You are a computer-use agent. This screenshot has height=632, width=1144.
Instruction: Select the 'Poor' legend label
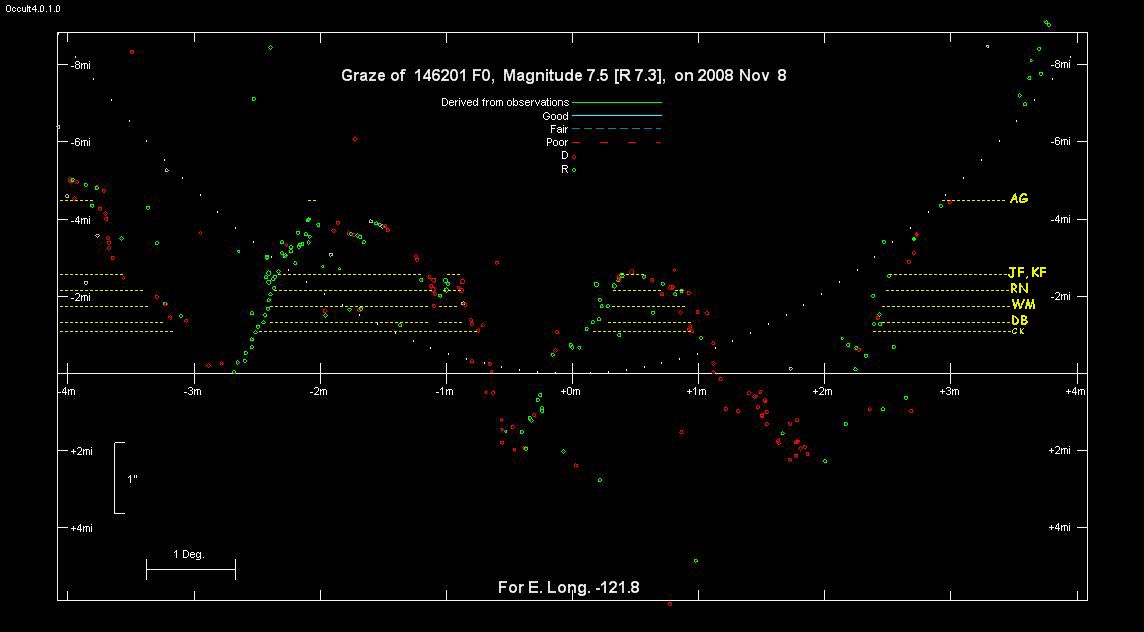[x=557, y=142]
